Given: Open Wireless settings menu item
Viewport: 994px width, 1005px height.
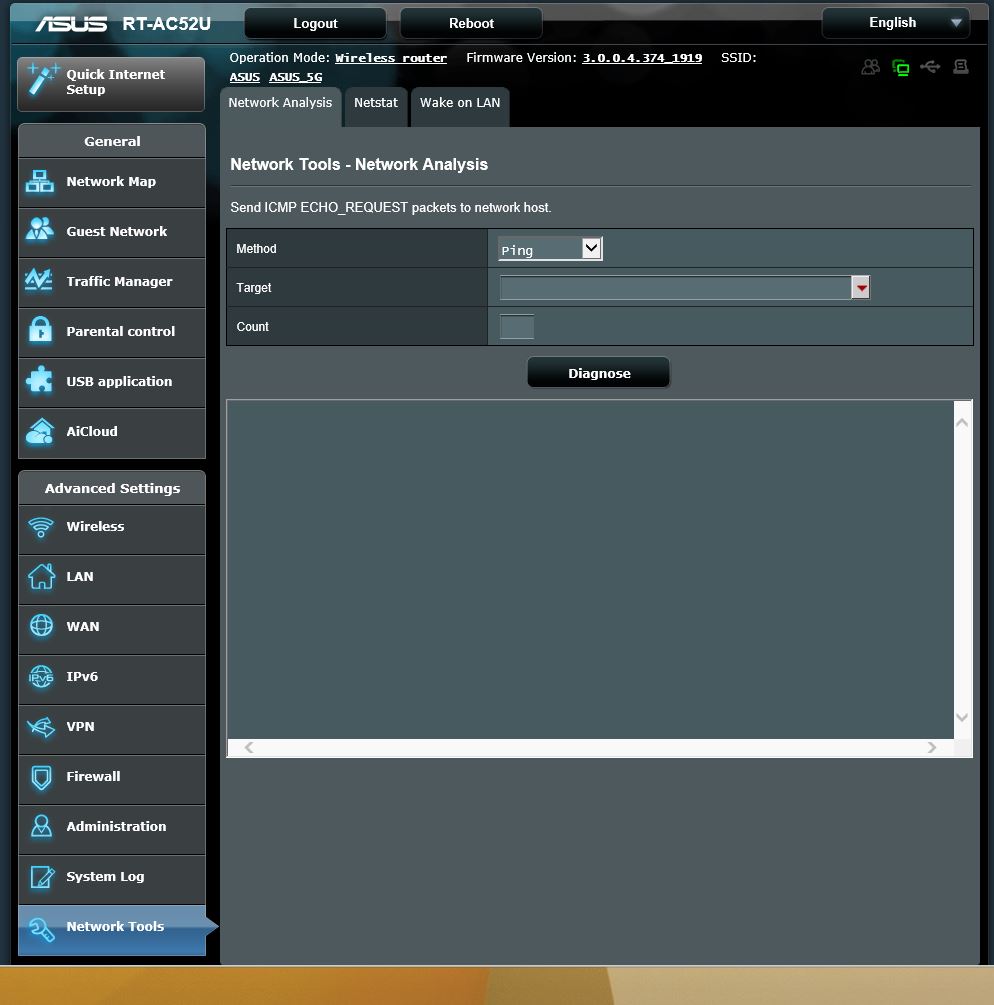Looking at the screenshot, I should (x=112, y=529).
